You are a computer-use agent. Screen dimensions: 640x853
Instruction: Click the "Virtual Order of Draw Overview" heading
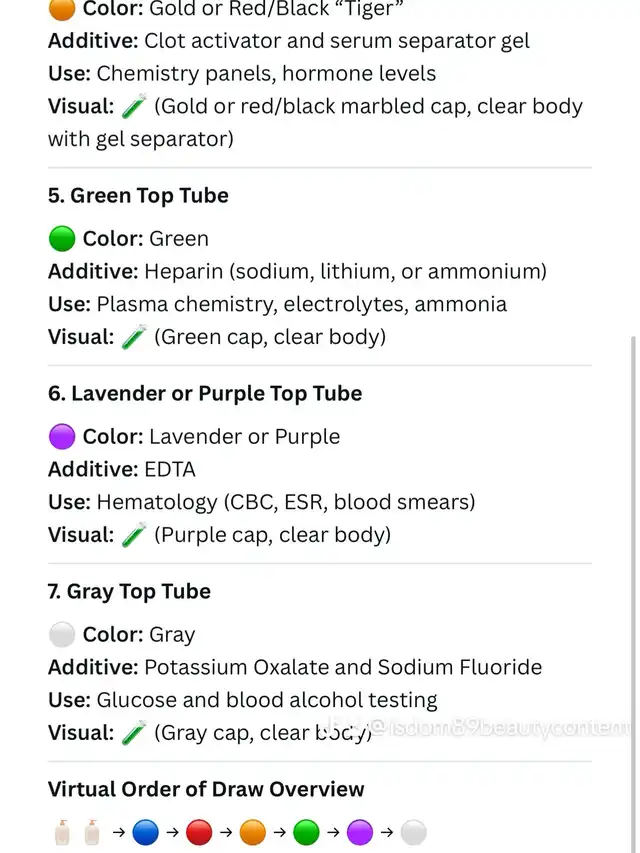tap(206, 790)
